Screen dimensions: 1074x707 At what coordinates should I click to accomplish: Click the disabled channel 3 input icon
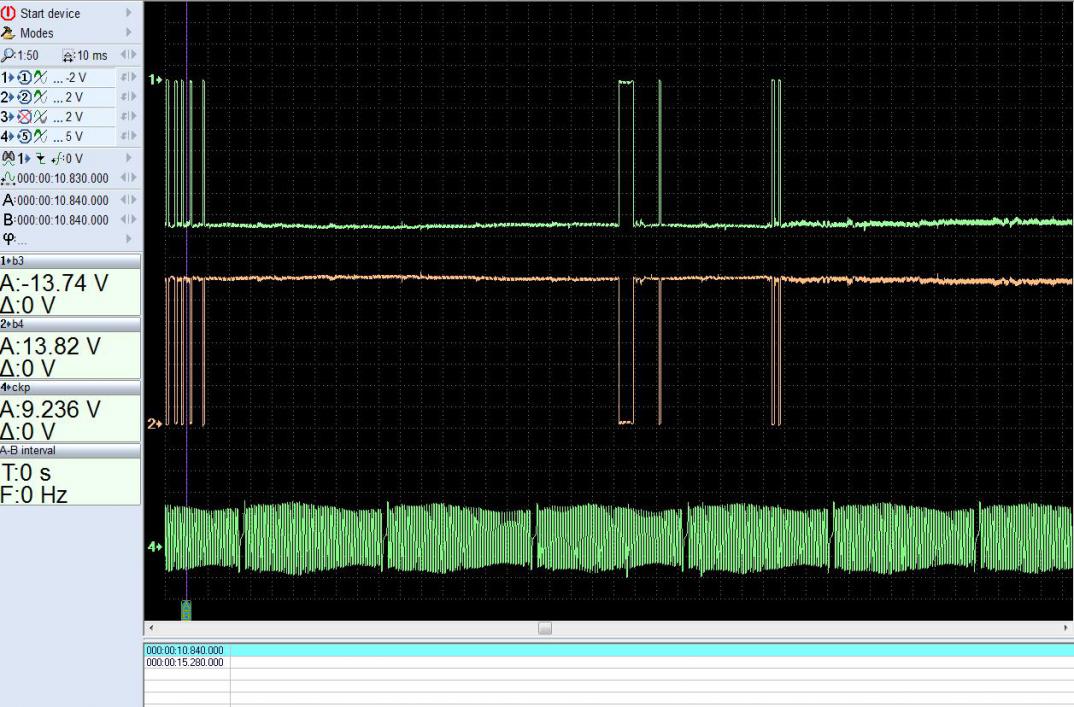25,116
